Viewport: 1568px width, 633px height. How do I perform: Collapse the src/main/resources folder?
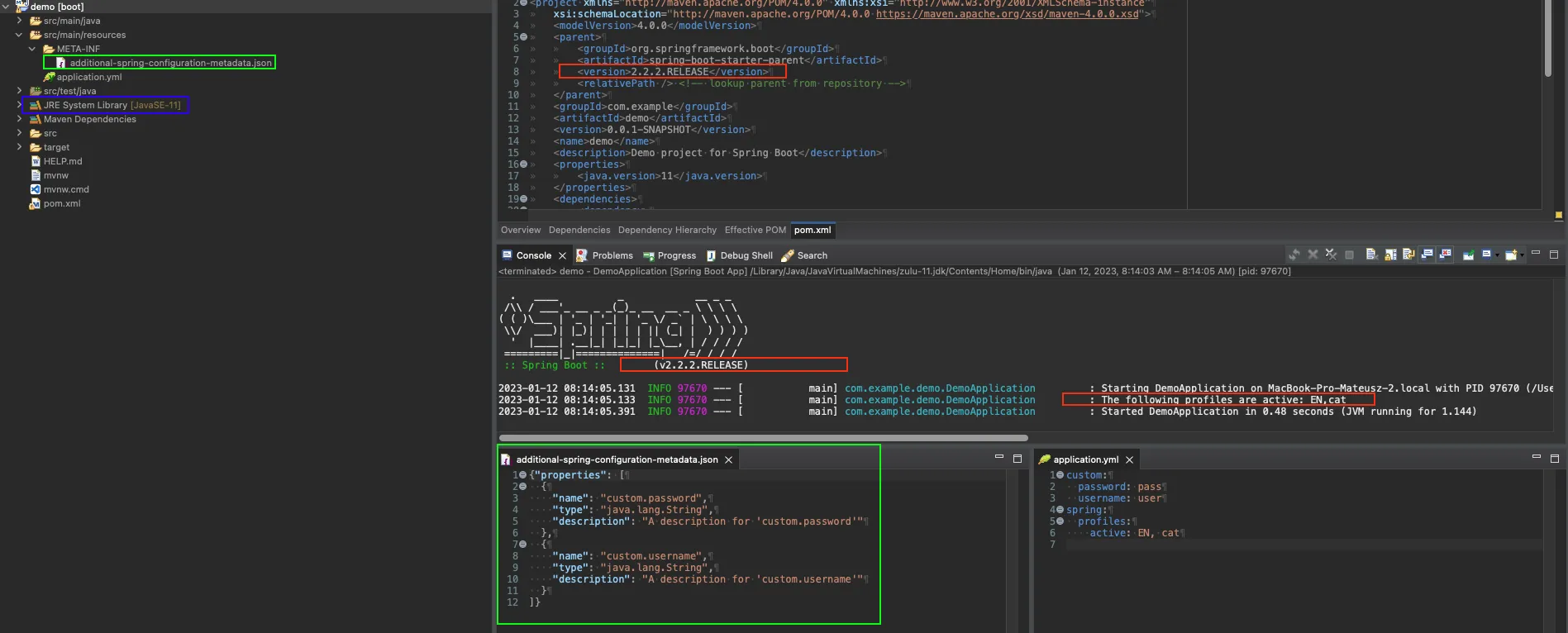[x=19, y=35]
